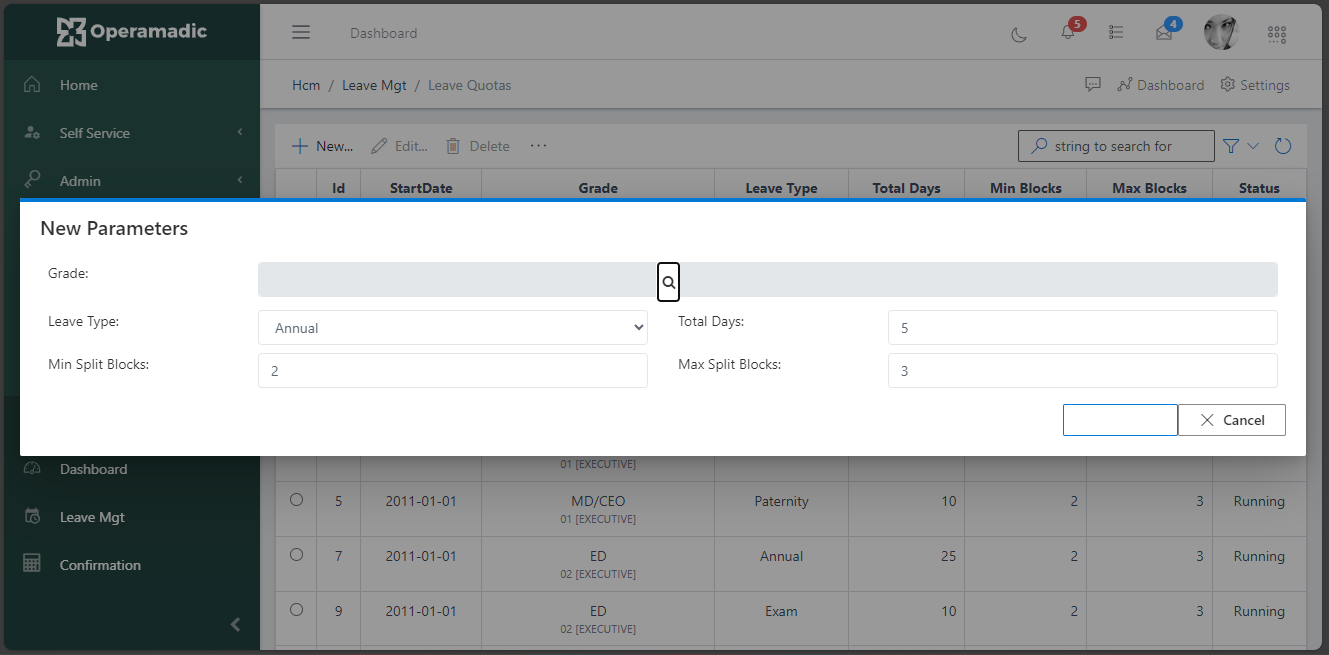
Task: Click the Leave Mgt breadcrumb link
Action: 374,85
